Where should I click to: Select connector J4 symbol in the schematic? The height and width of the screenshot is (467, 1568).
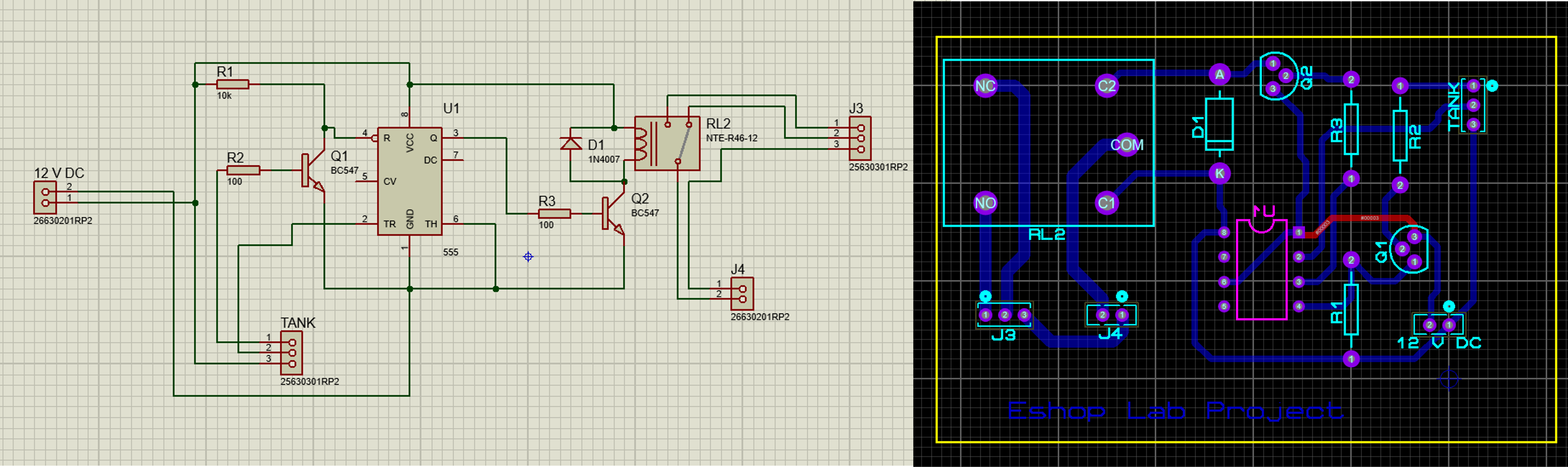pos(742,294)
